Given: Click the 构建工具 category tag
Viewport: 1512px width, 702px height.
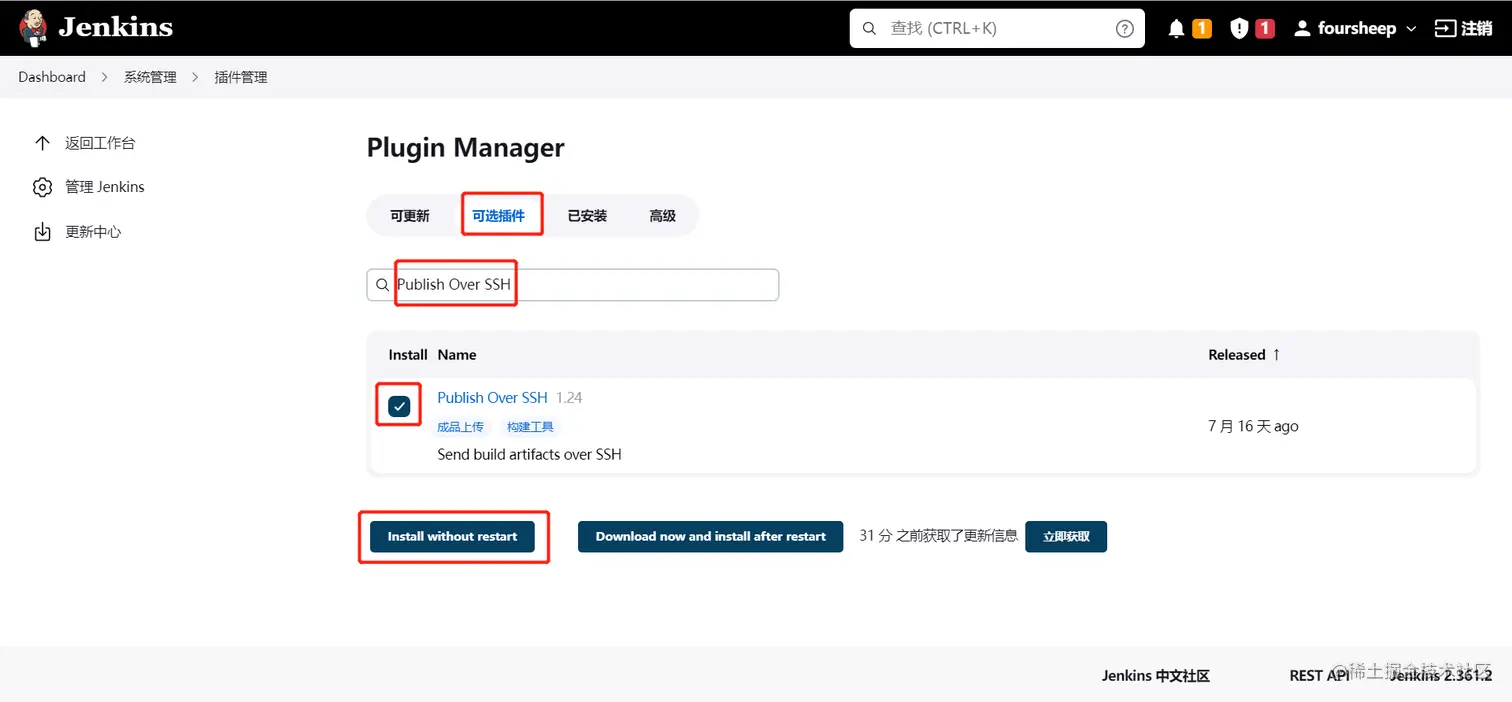Looking at the screenshot, I should (x=530, y=427).
